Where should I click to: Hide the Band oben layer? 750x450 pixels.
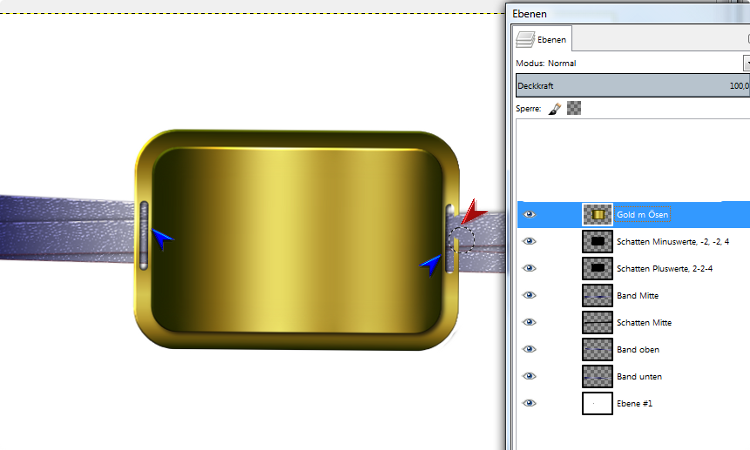click(x=529, y=349)
